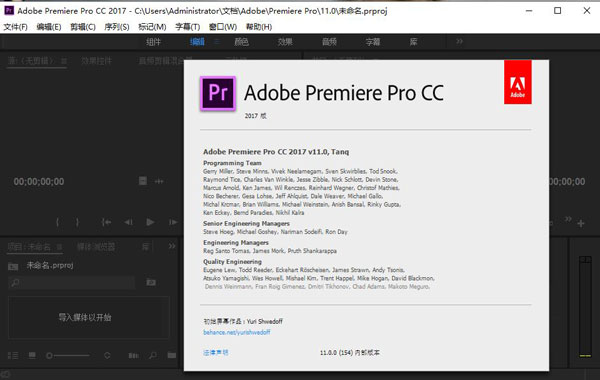Adjust the thumbnail zoom slider in project panel
The image size is (600, 380).
[68, 356]
